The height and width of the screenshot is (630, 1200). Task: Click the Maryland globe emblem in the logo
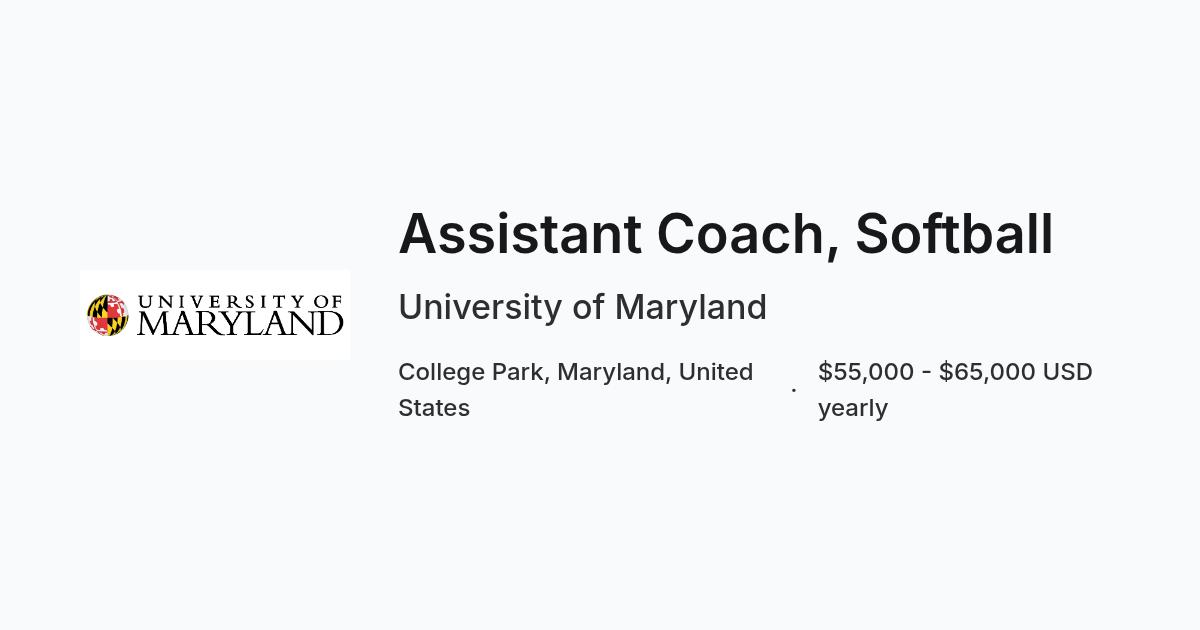[x=107, y=315]
